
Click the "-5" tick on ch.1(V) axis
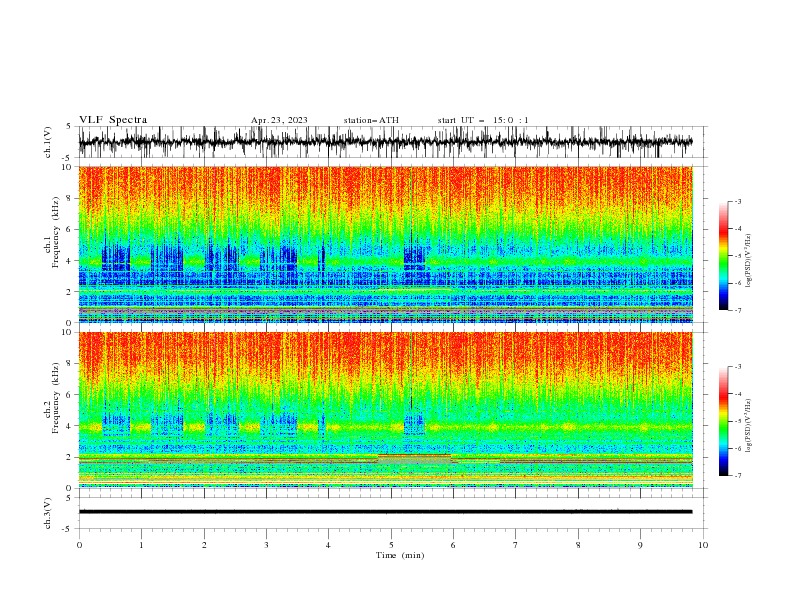click(x=68, y=158)
